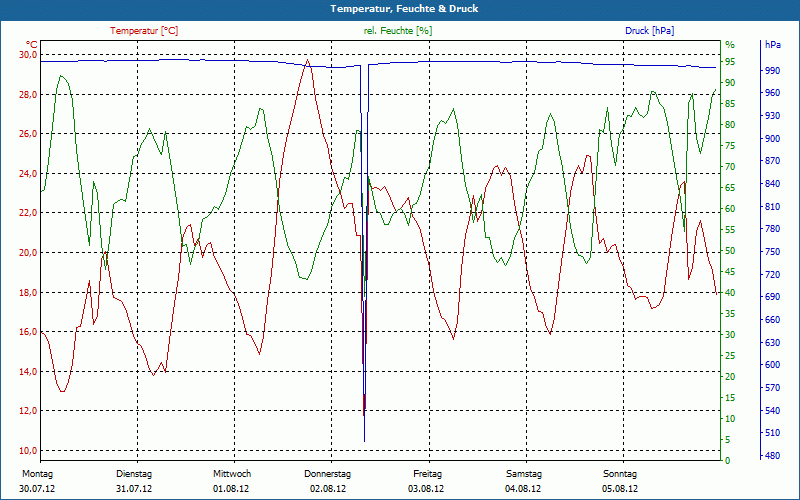The height and width of the screenshot is (500, 800).
Task: Click the '65' value on the green humidity axis
Action: (730, 188)
